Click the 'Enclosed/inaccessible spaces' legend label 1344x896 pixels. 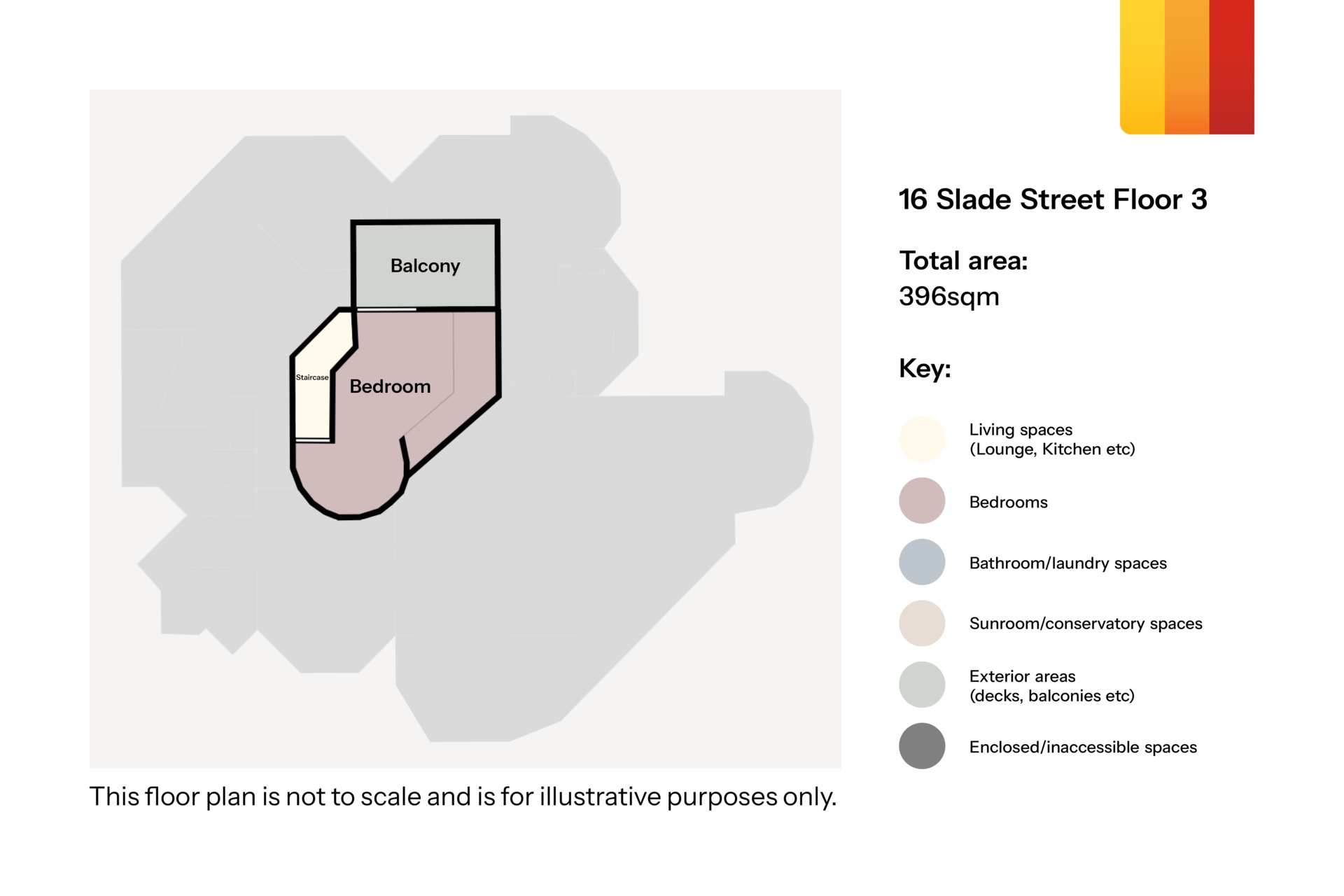pos(1083,748)
